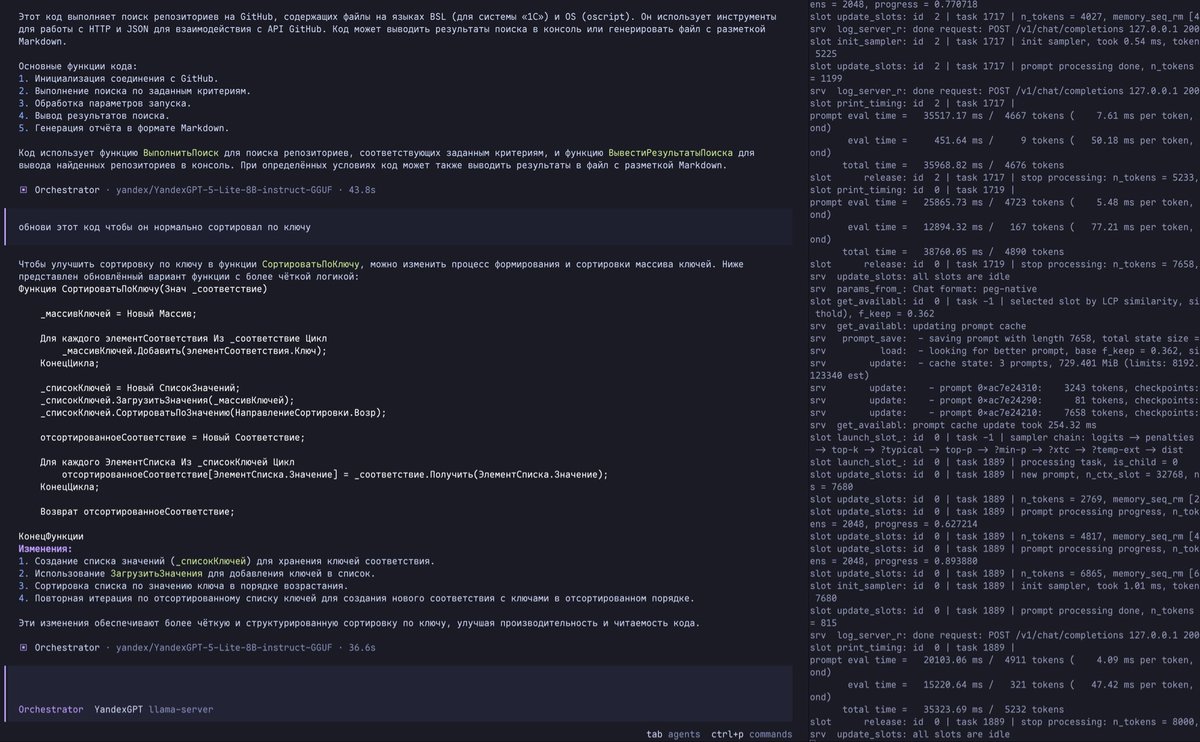Click code line 'Возврат отсортированноеСоответствие;'
The image size is (1200, 742).
[x=137, y=511]
